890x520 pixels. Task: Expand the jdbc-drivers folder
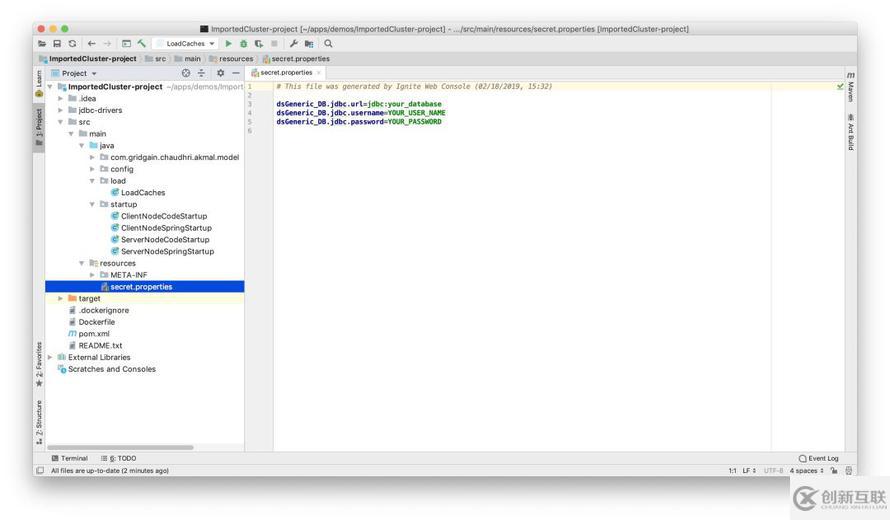pos(61,110)
